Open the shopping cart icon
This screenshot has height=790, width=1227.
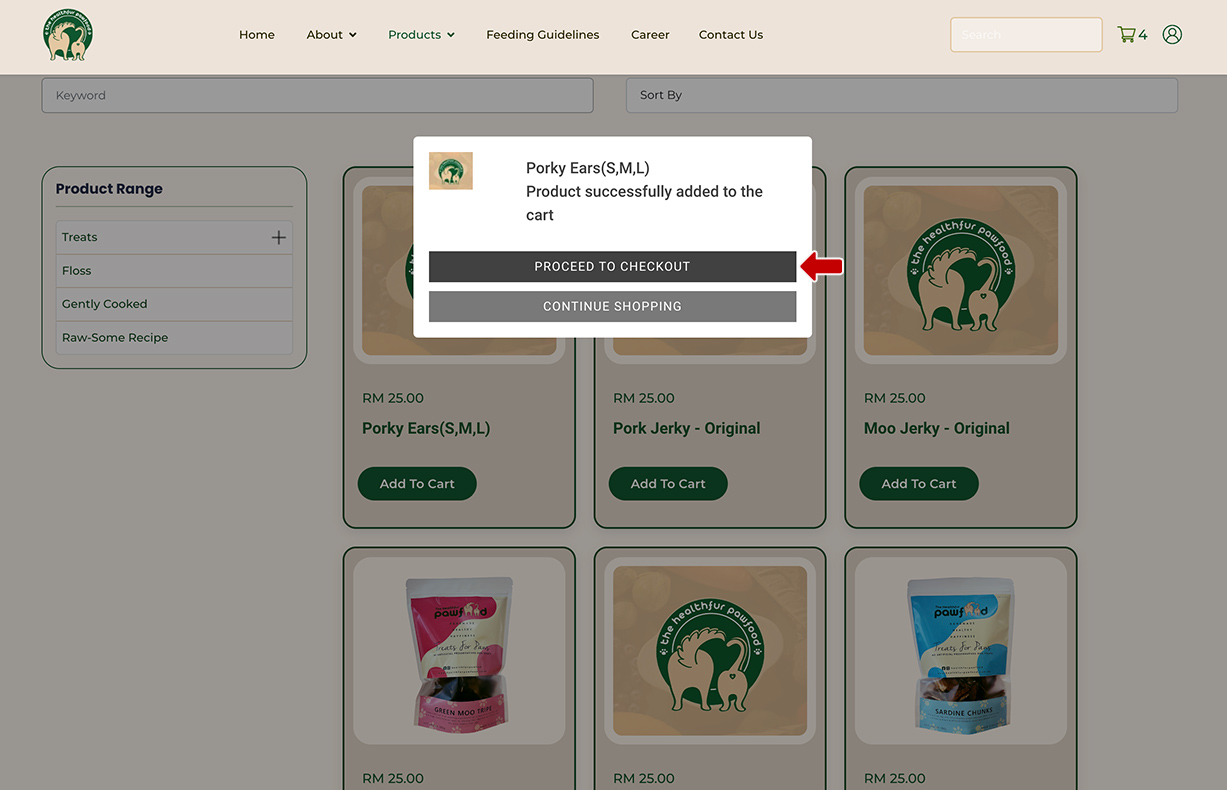pyautogui.click(x=1126, y=35)
